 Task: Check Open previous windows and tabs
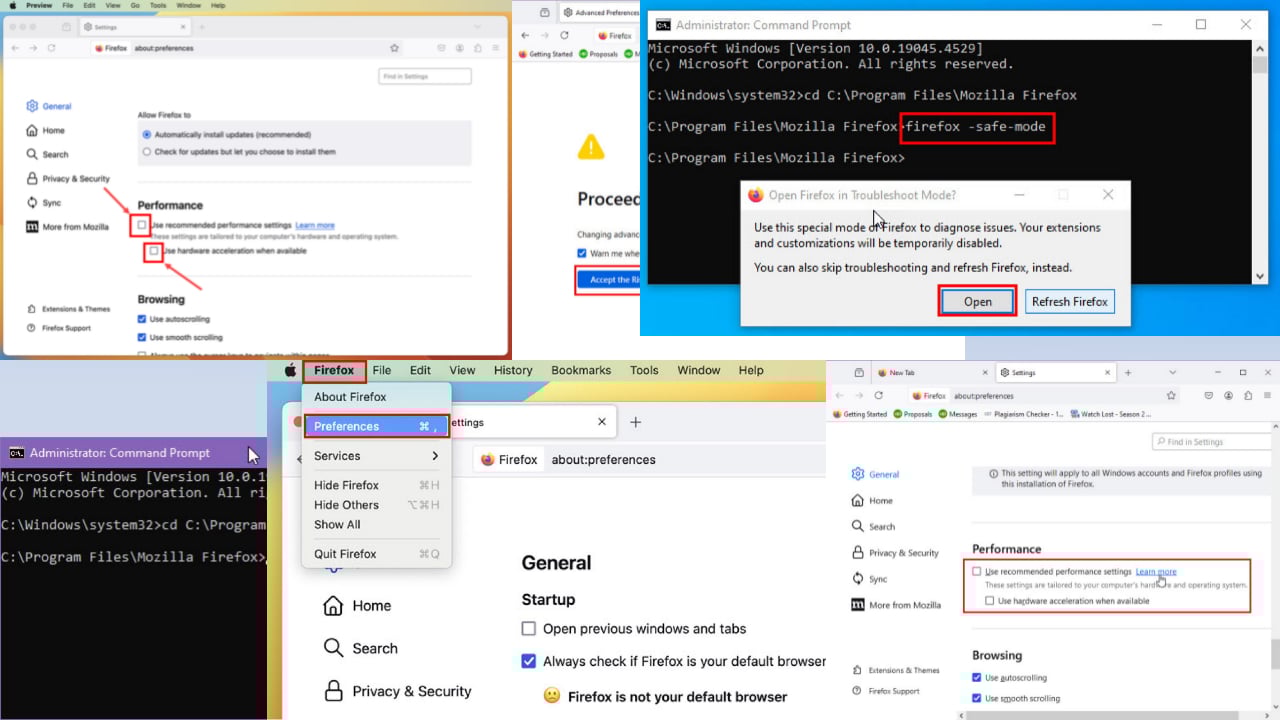pos(529,629)
